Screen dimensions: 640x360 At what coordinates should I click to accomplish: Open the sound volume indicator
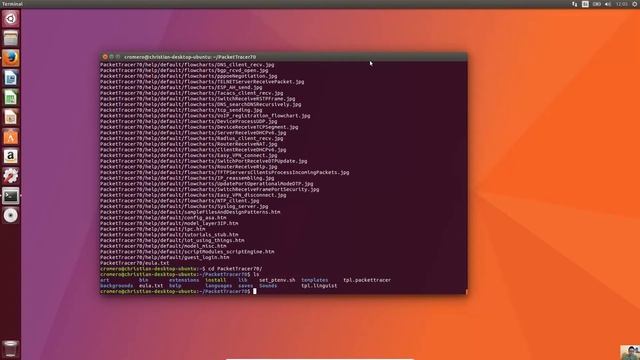pyautogui.click(x=608, y=4)
